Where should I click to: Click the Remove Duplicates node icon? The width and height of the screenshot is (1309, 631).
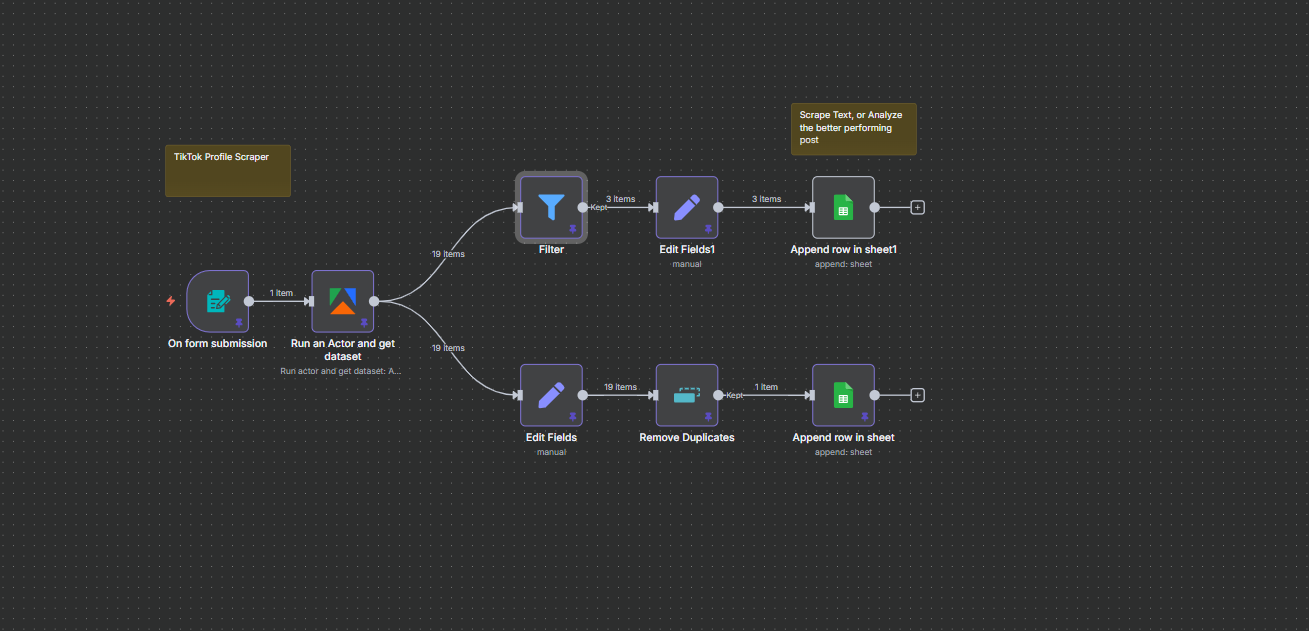[686, 395]
